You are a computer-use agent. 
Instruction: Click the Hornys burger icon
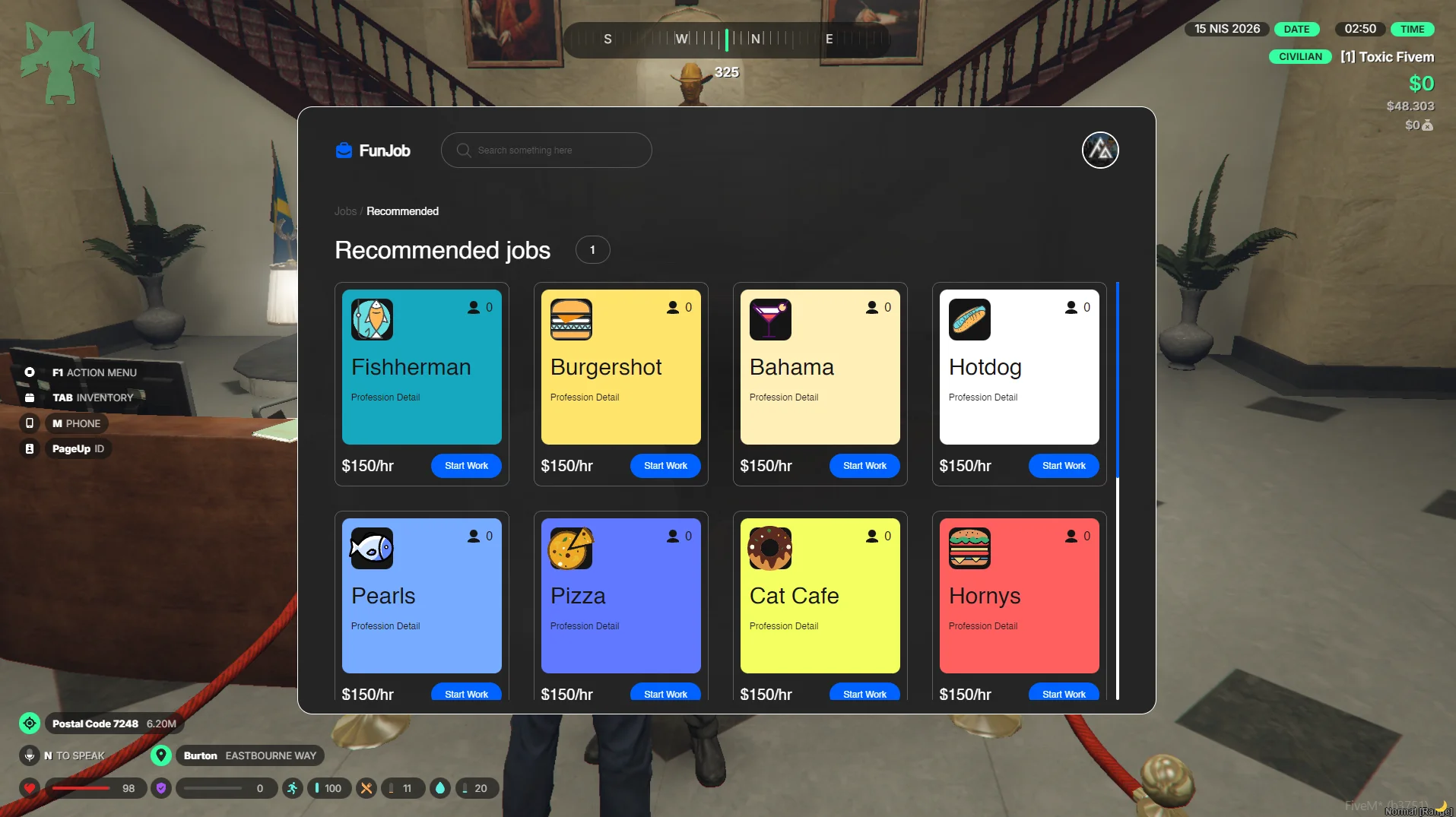coord(969,548)
